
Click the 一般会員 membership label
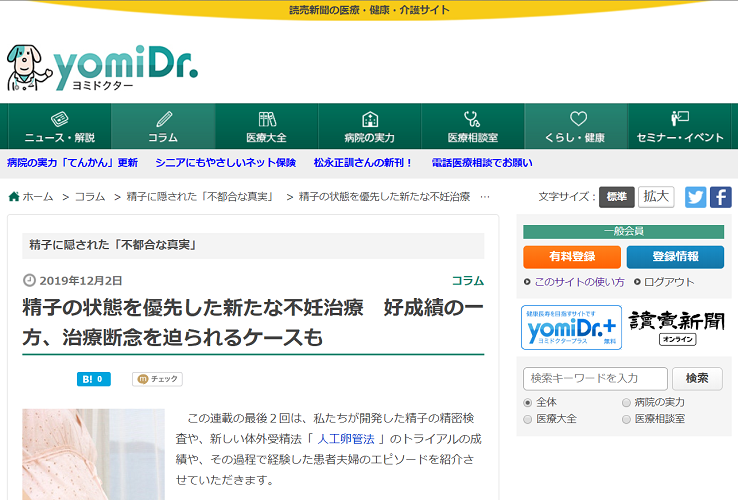[x=624, y=231]
